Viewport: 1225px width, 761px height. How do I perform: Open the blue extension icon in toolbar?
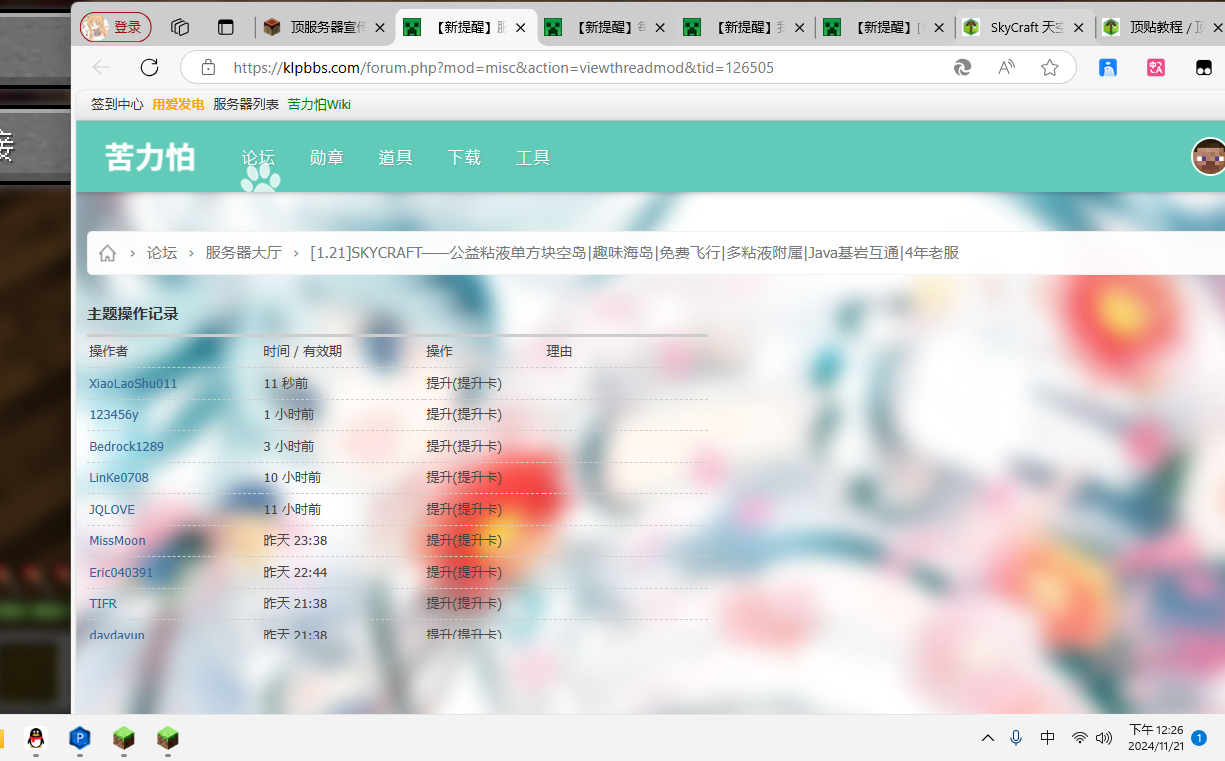click(1108, 68)
